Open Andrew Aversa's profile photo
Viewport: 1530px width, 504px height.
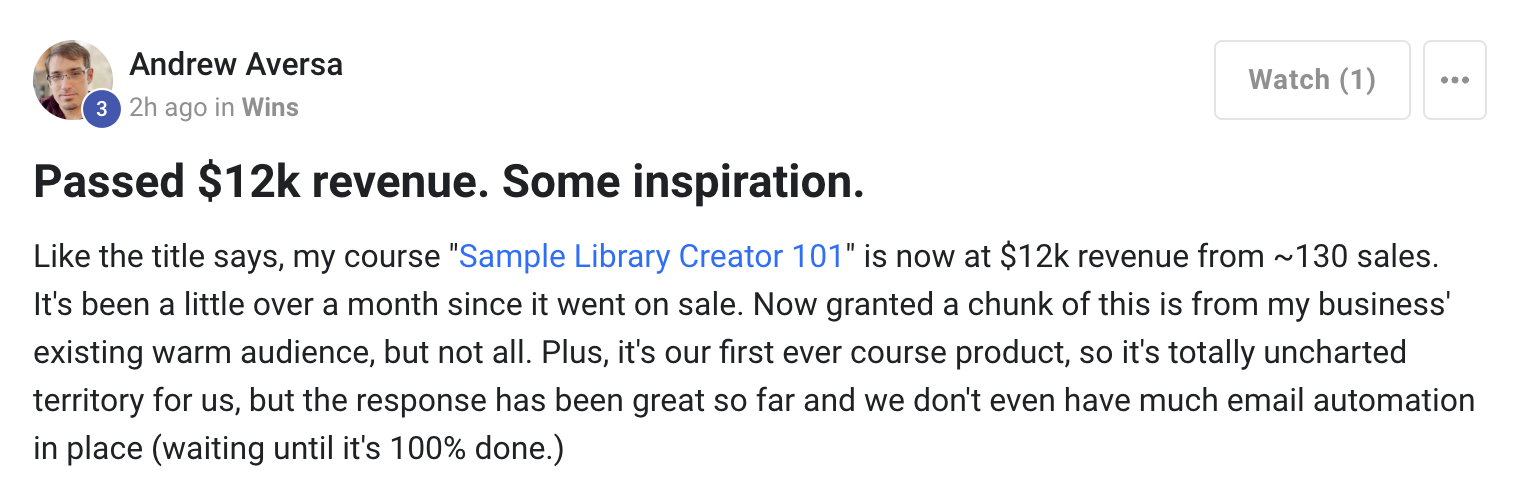(73, 81)
